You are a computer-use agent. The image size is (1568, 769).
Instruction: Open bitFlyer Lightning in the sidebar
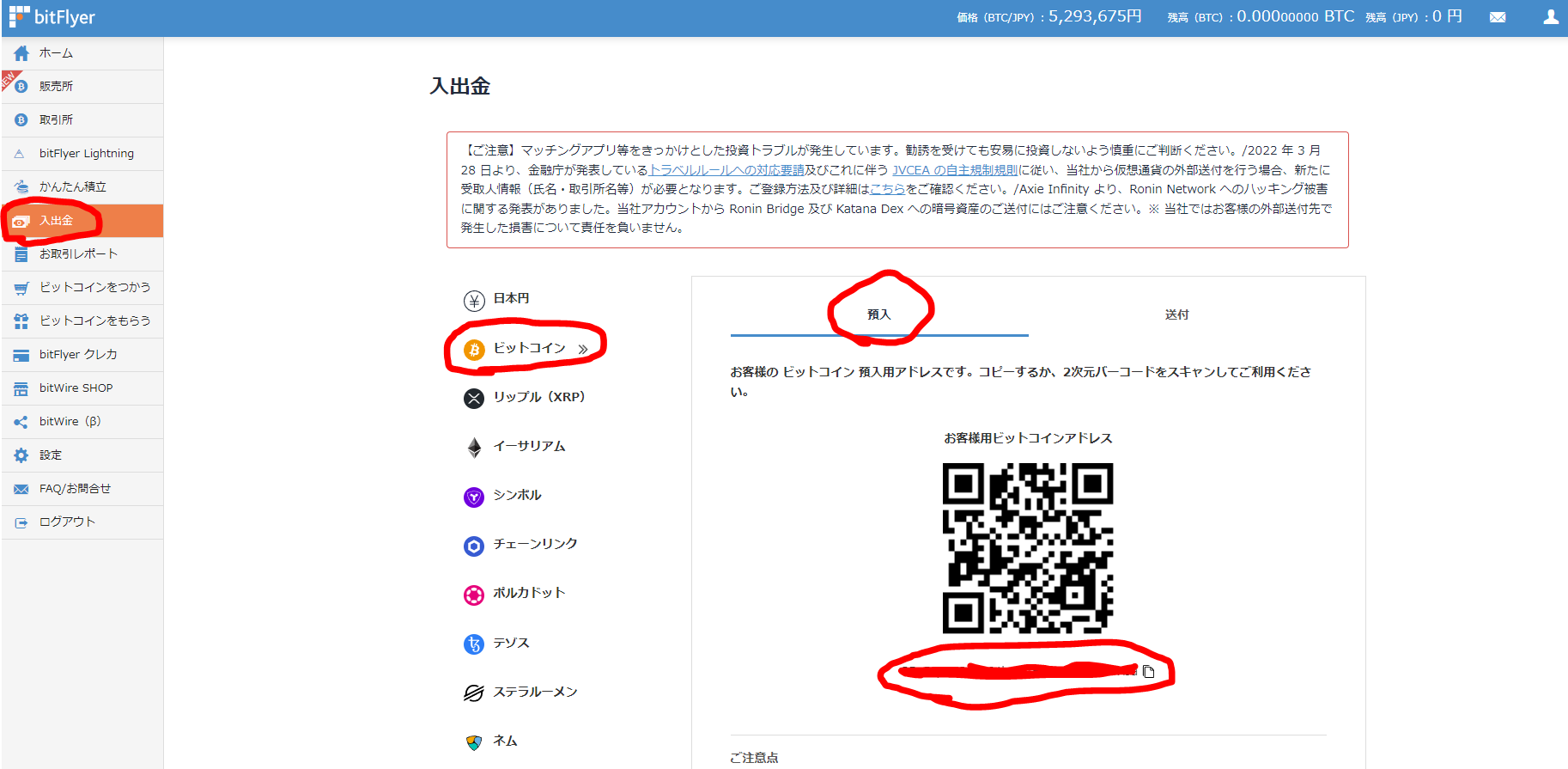82,154
